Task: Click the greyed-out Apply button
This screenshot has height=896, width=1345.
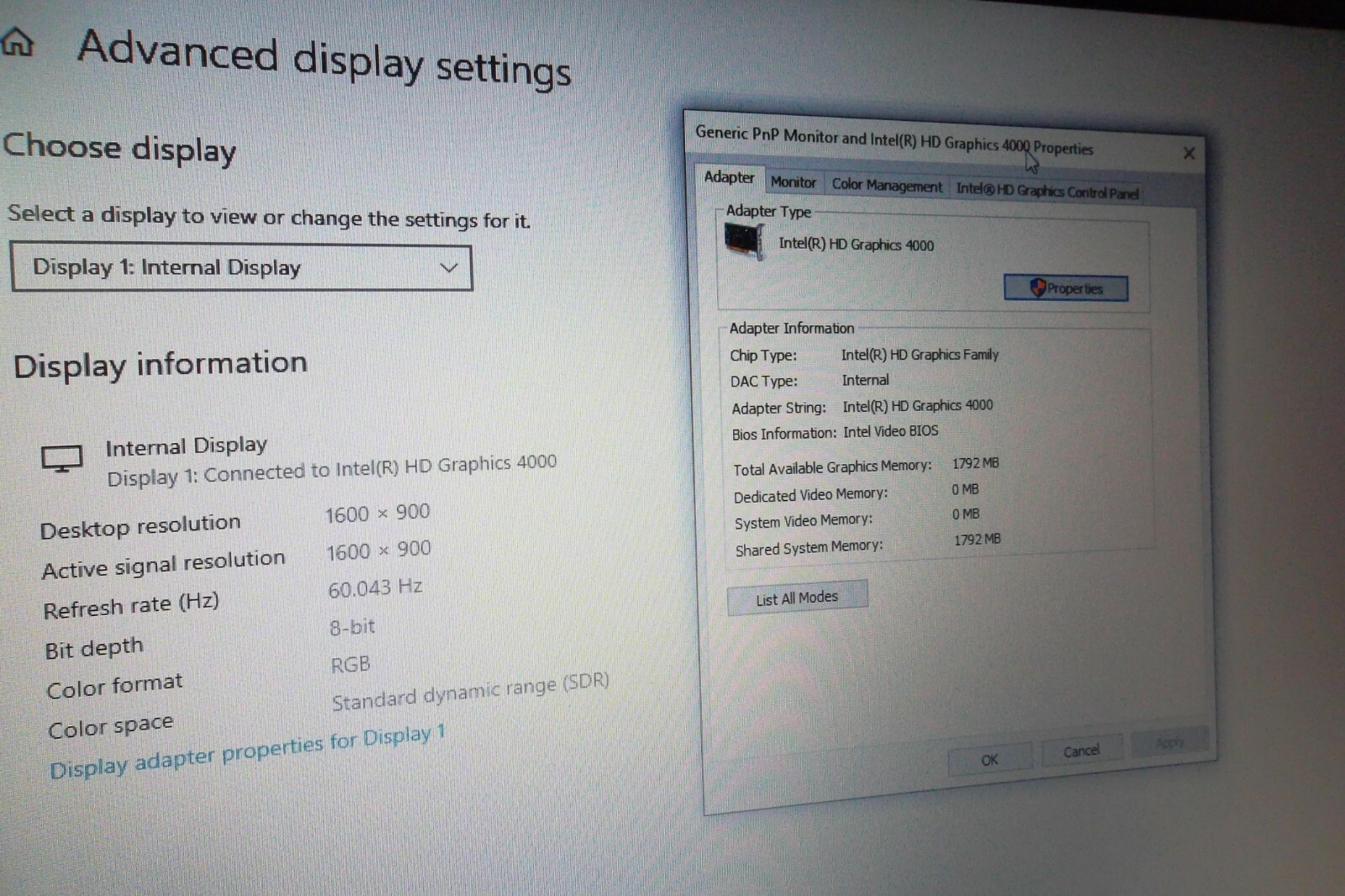Action: [x=1169, y=742]
